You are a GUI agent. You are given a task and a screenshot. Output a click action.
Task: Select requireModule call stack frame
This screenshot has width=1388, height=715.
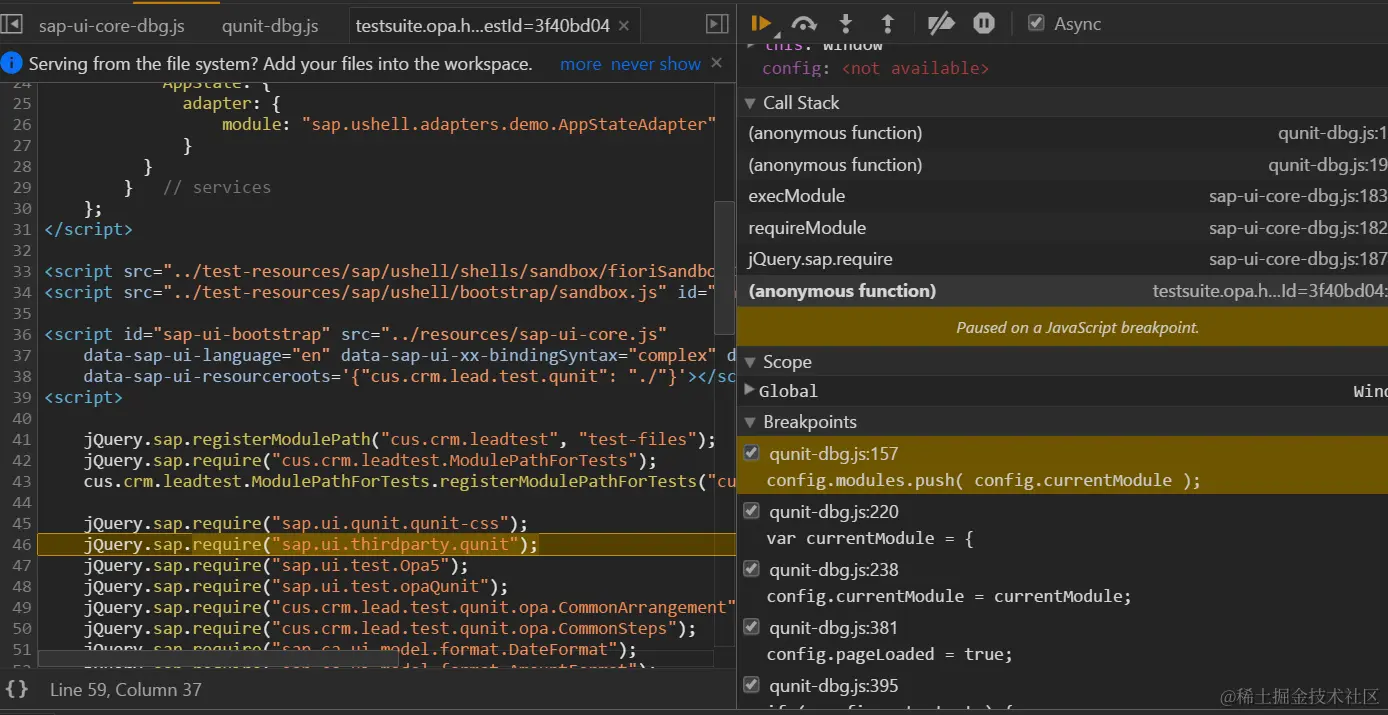[x=1062, y=228]
